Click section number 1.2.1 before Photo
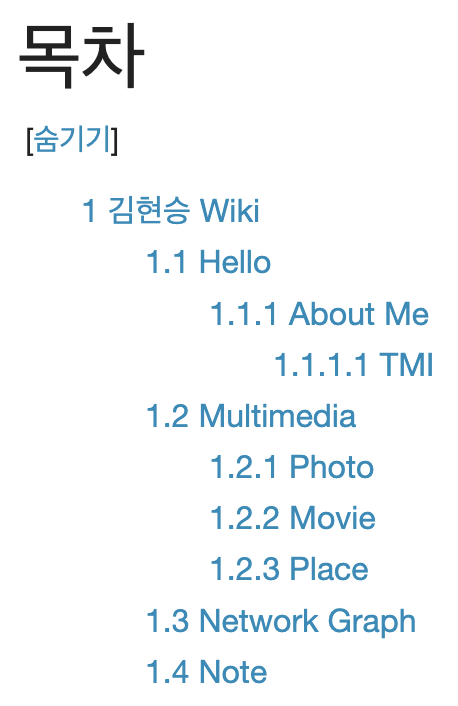This screenshot has height=706, width=458. [x=244, y=467]
